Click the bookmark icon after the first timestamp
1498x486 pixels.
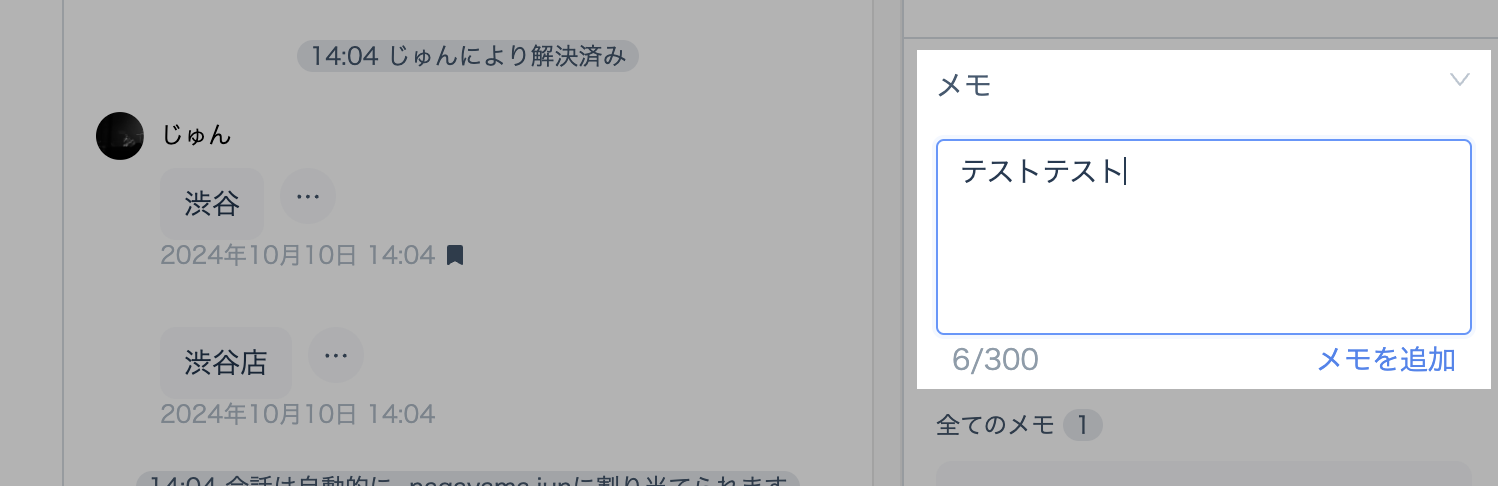pyautogui.click(x=455, y=255)
